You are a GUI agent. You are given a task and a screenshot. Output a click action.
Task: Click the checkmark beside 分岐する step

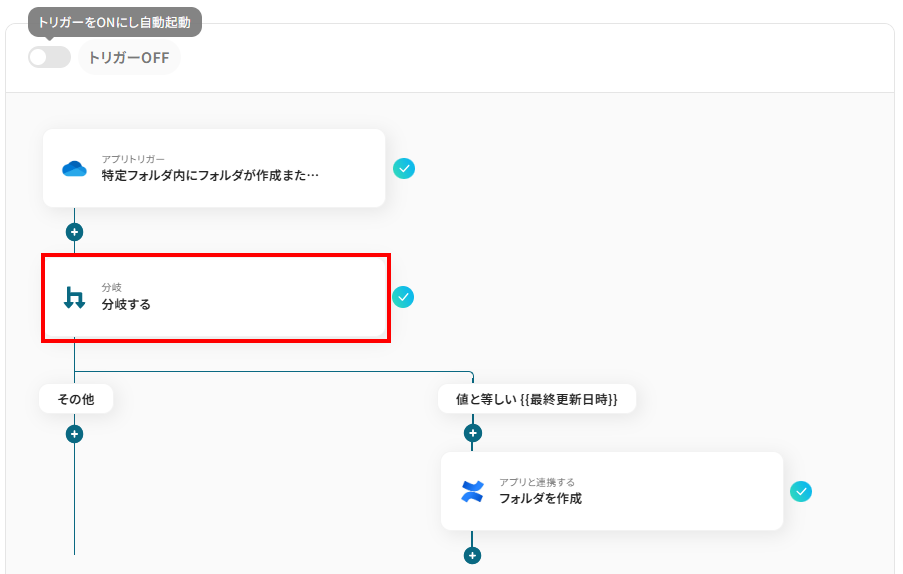pos(403,297)
